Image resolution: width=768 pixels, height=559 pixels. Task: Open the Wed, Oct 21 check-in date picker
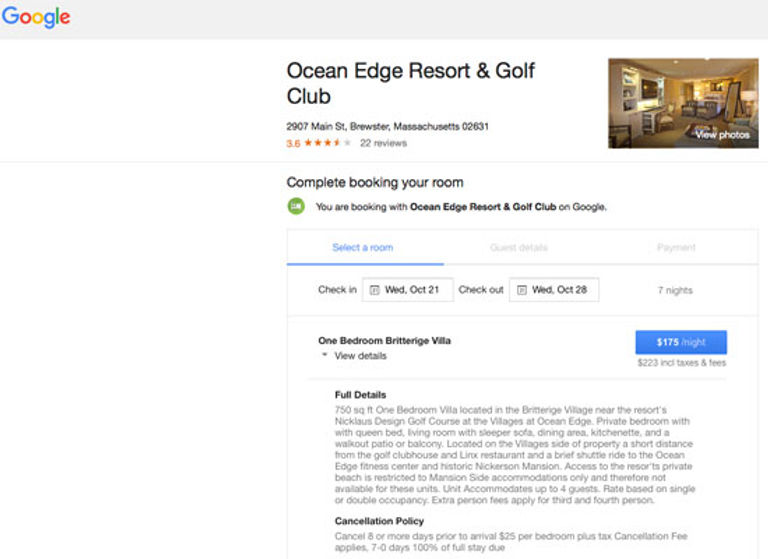408,290
